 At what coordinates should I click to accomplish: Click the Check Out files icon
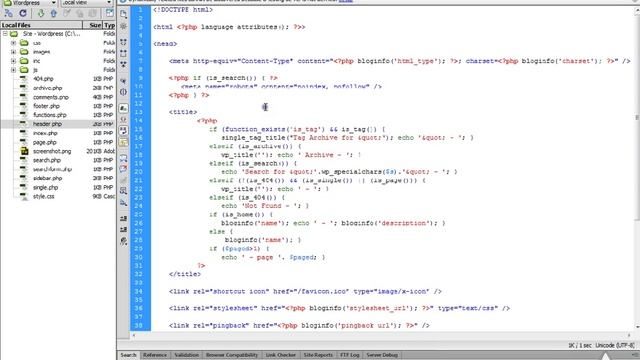[67, 13]
